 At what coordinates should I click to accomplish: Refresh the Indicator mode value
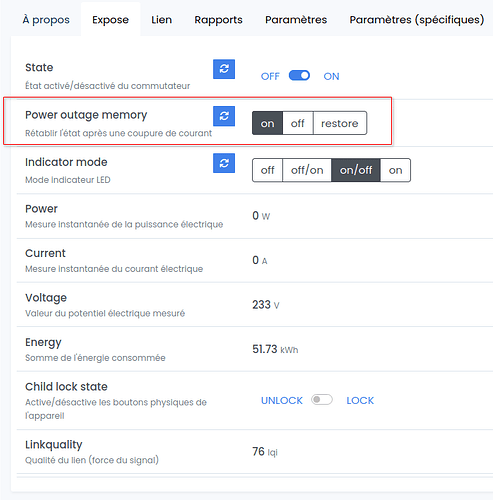tap(224, 163)
